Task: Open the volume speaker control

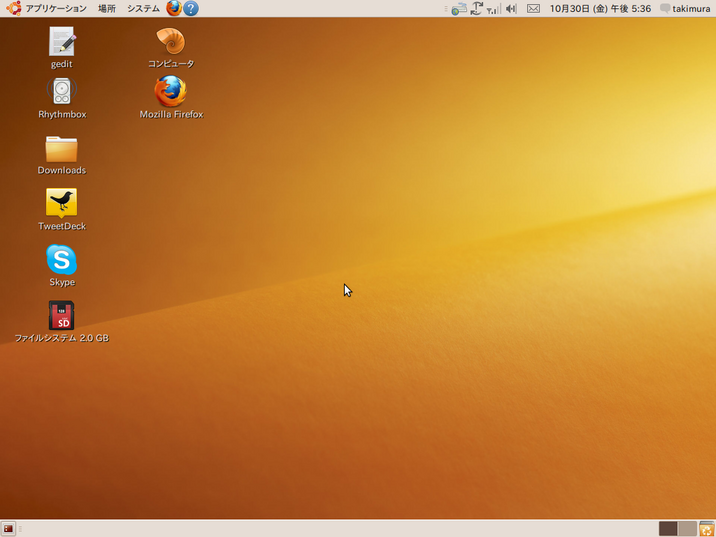Action: coord(511,9)
